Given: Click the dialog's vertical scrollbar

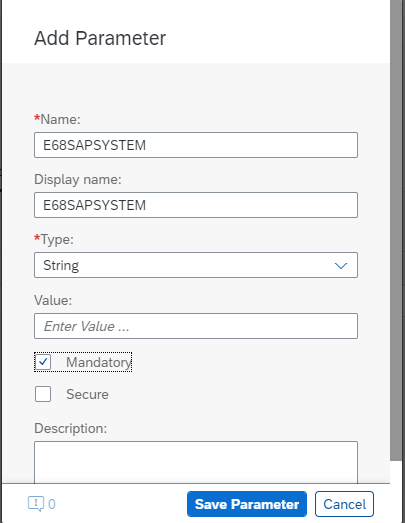Looking at the screenshot, I should pyautogui.click(x=396, y=230).
